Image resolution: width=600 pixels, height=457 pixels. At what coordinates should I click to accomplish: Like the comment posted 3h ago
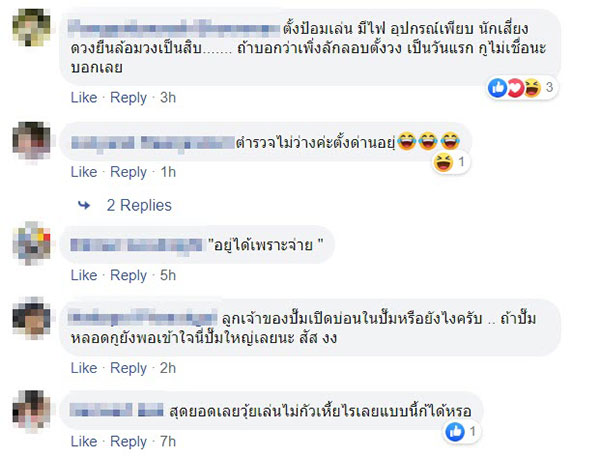[x=84, y=98]
